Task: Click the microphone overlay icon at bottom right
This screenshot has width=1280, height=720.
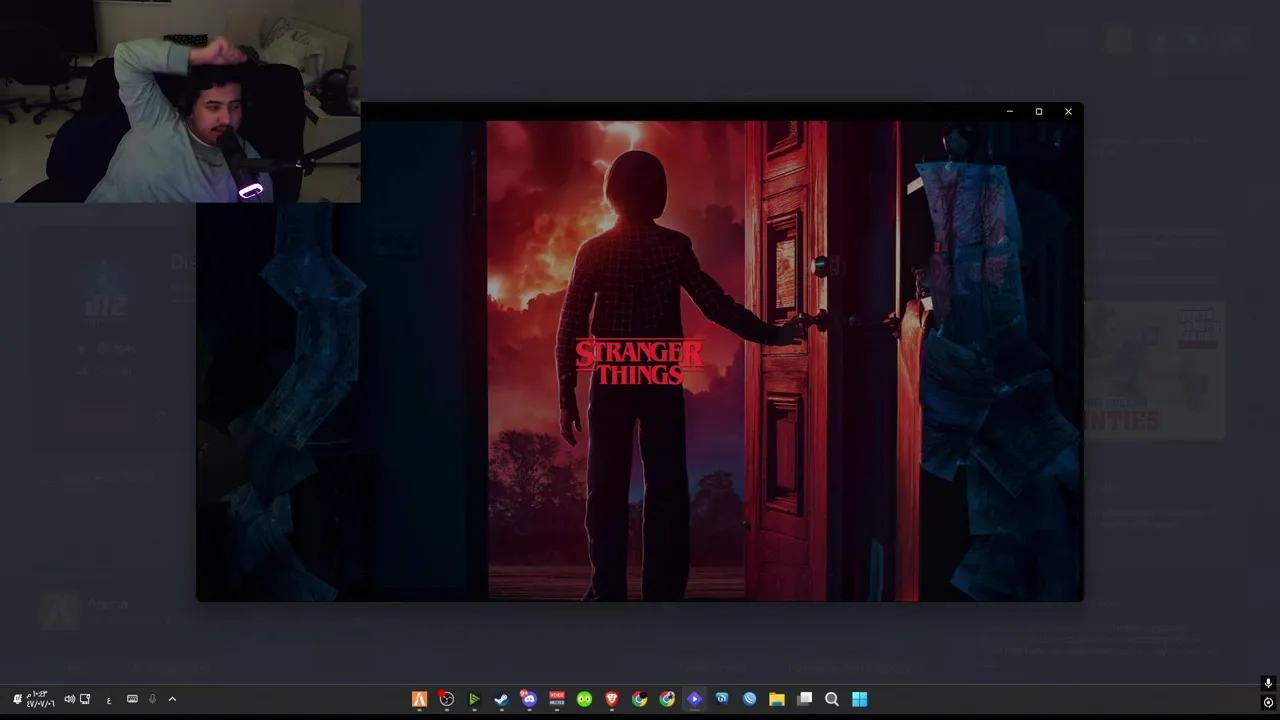Action: pyautogui.click(x=1268, y=684)
